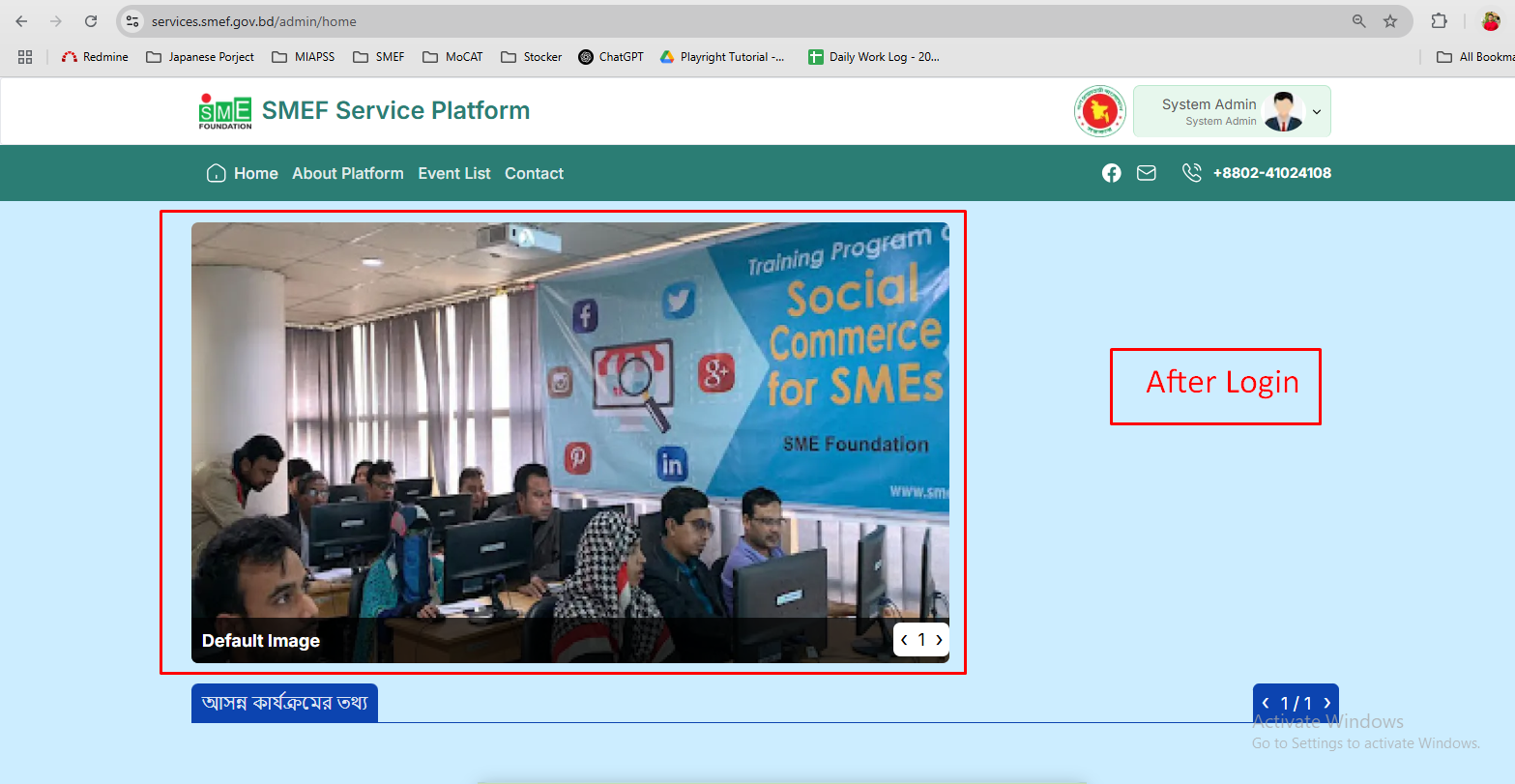Reload the page with the refresh icon
Image resolution: width=1515 pixels, height=784 pixels.
point(91,21)
